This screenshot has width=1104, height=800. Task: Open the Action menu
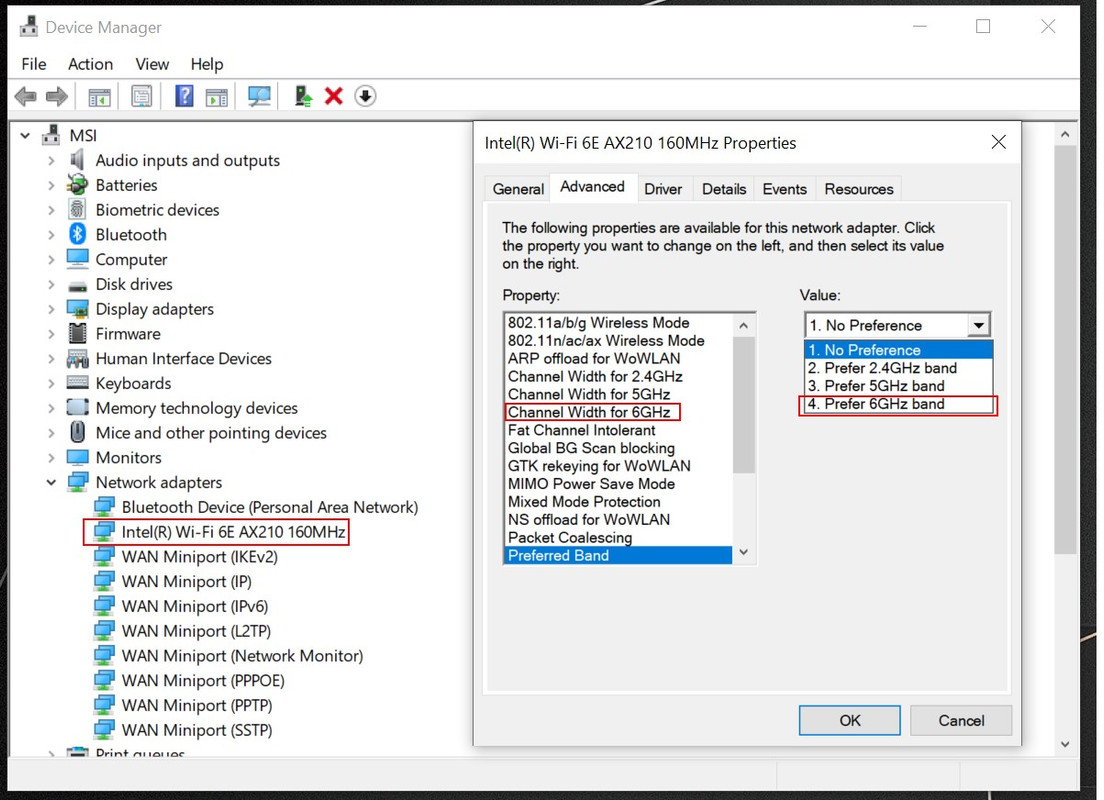[x=90, y=64]
